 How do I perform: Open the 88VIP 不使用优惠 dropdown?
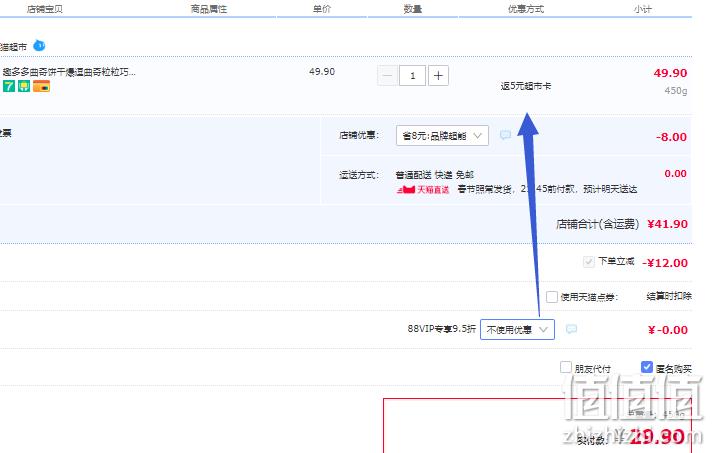(517, 329)
